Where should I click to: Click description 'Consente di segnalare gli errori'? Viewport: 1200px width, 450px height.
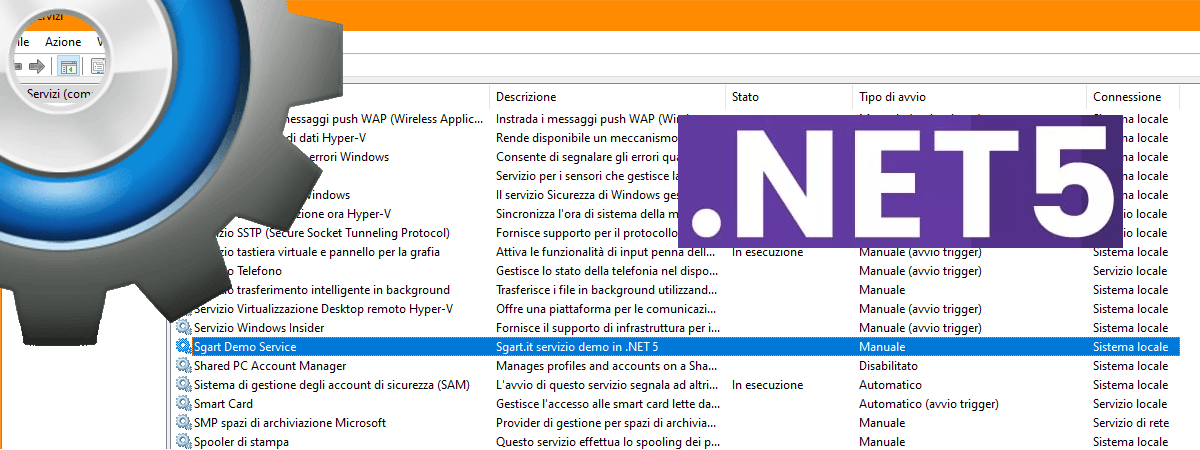point(588,157)
